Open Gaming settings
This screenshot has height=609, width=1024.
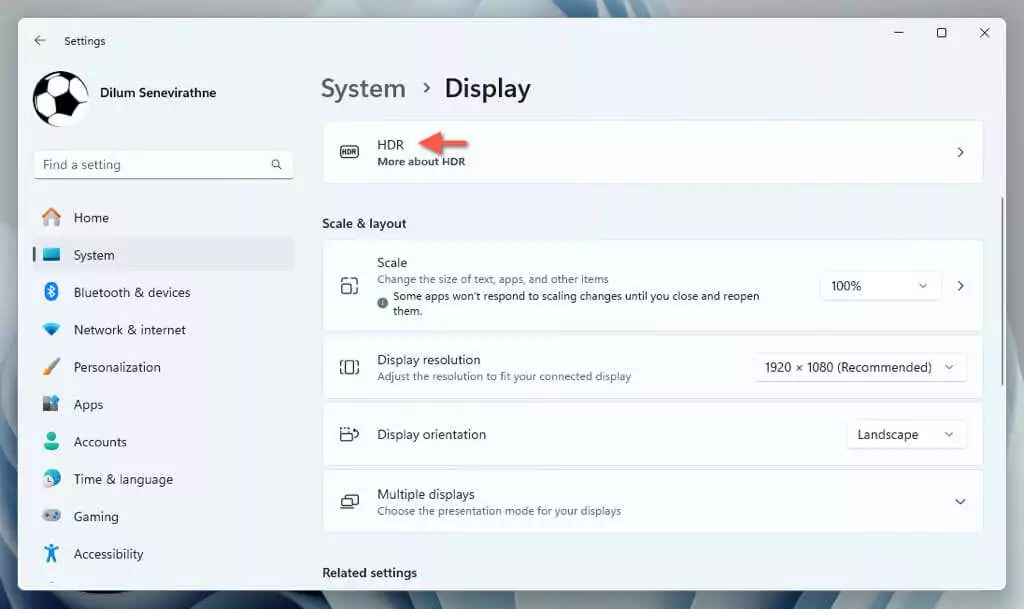pyautogui.click(x=163, y=516)
